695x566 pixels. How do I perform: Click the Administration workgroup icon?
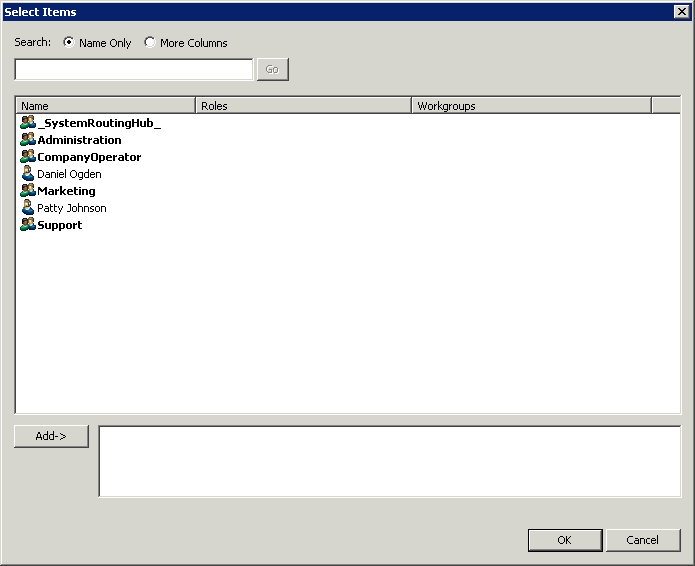(x=28, y=140)
